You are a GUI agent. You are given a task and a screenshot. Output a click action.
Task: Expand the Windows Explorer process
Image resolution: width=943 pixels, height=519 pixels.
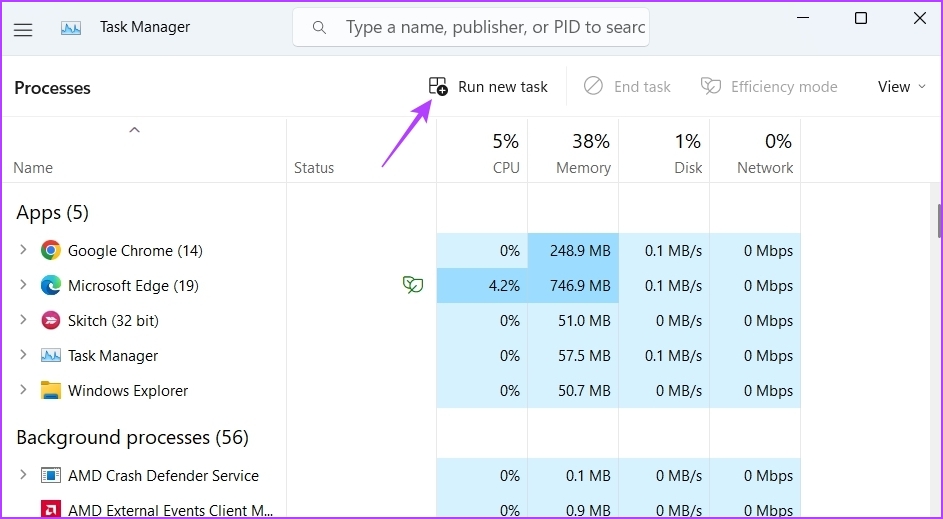tap(23, 390)
